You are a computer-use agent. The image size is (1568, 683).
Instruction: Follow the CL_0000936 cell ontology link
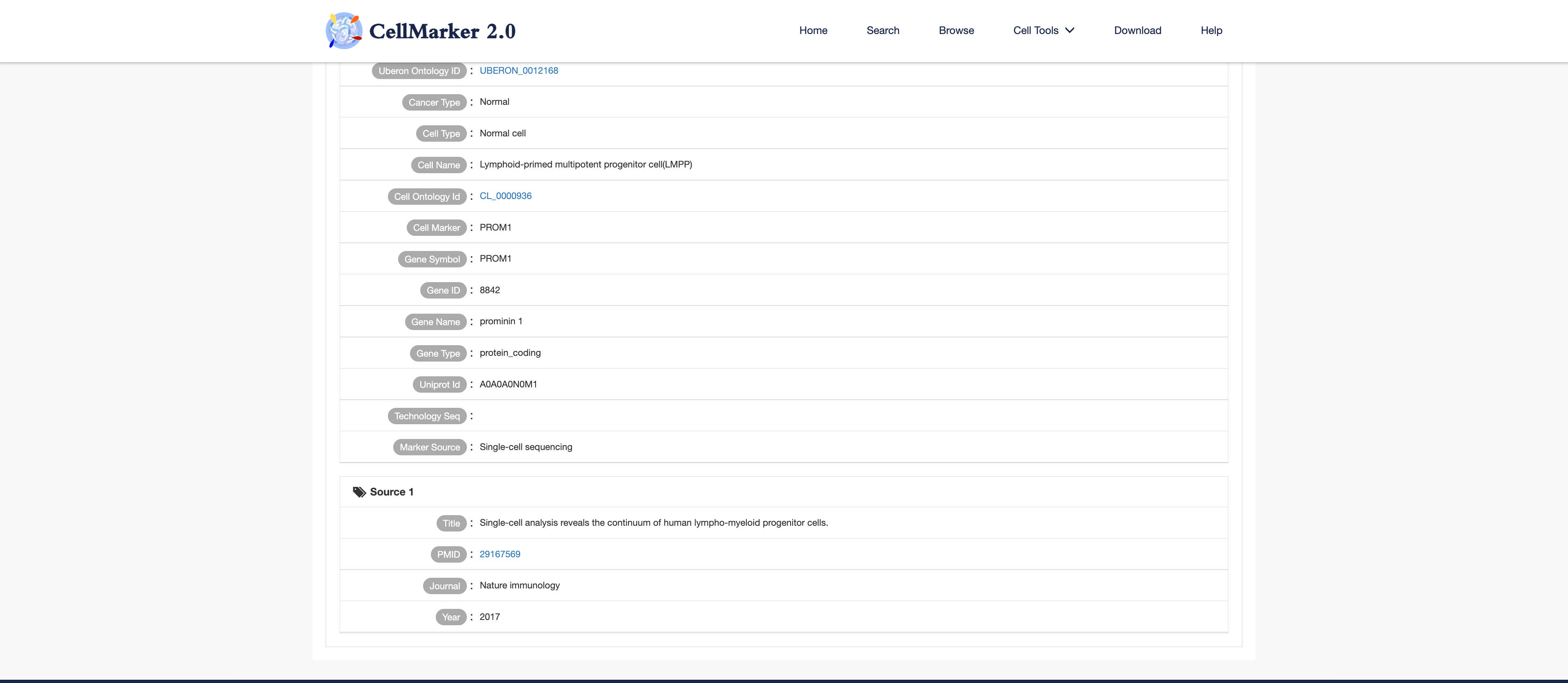505,196
